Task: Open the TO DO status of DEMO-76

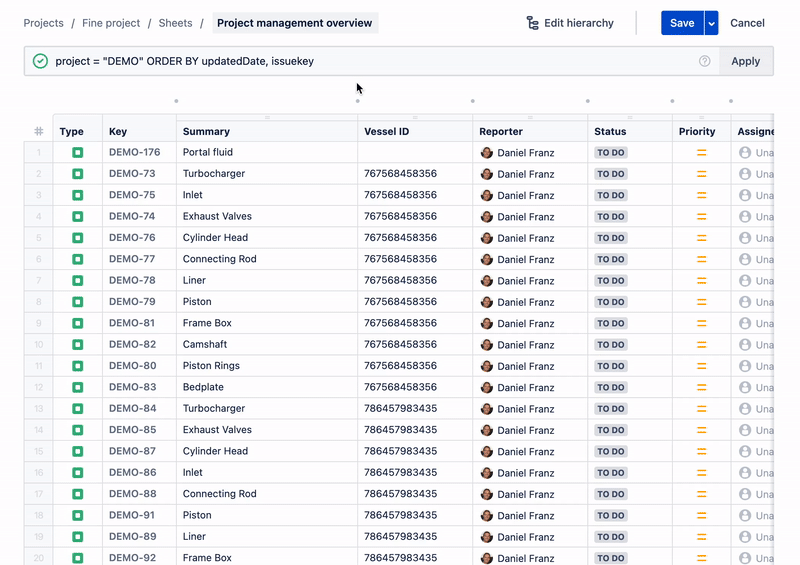Action: pyautogui.click(x=611, y=238)
